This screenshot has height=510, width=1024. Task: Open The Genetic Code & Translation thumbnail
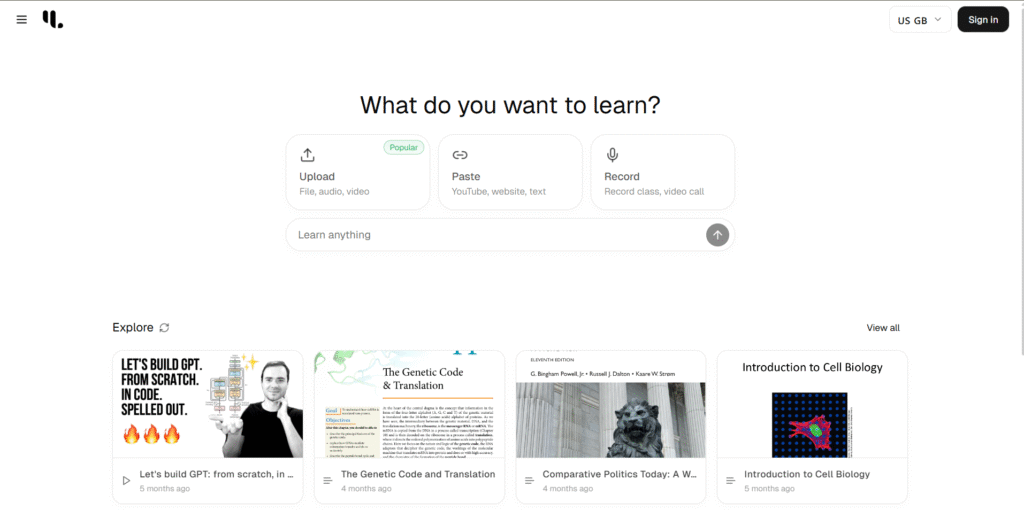(x=409, y=404)
